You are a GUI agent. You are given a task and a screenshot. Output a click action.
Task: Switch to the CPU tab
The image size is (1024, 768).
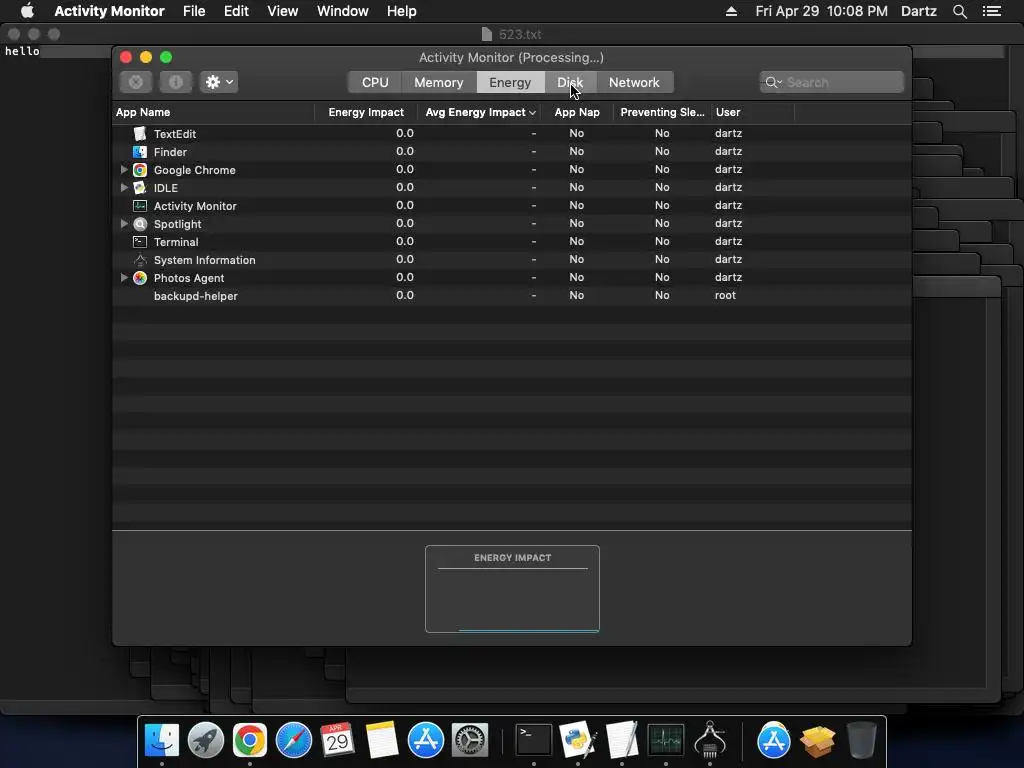coord(375,82)
